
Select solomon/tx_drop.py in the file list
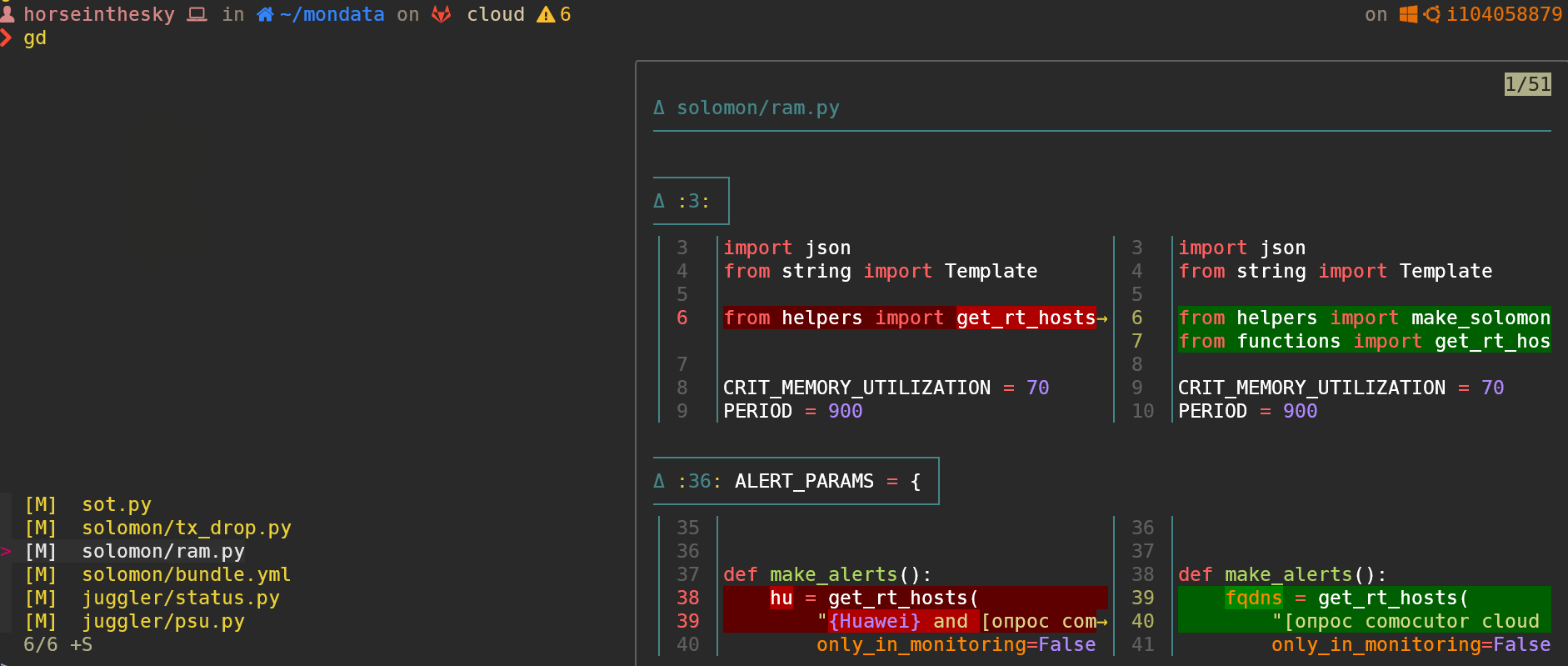coord(187,528)
